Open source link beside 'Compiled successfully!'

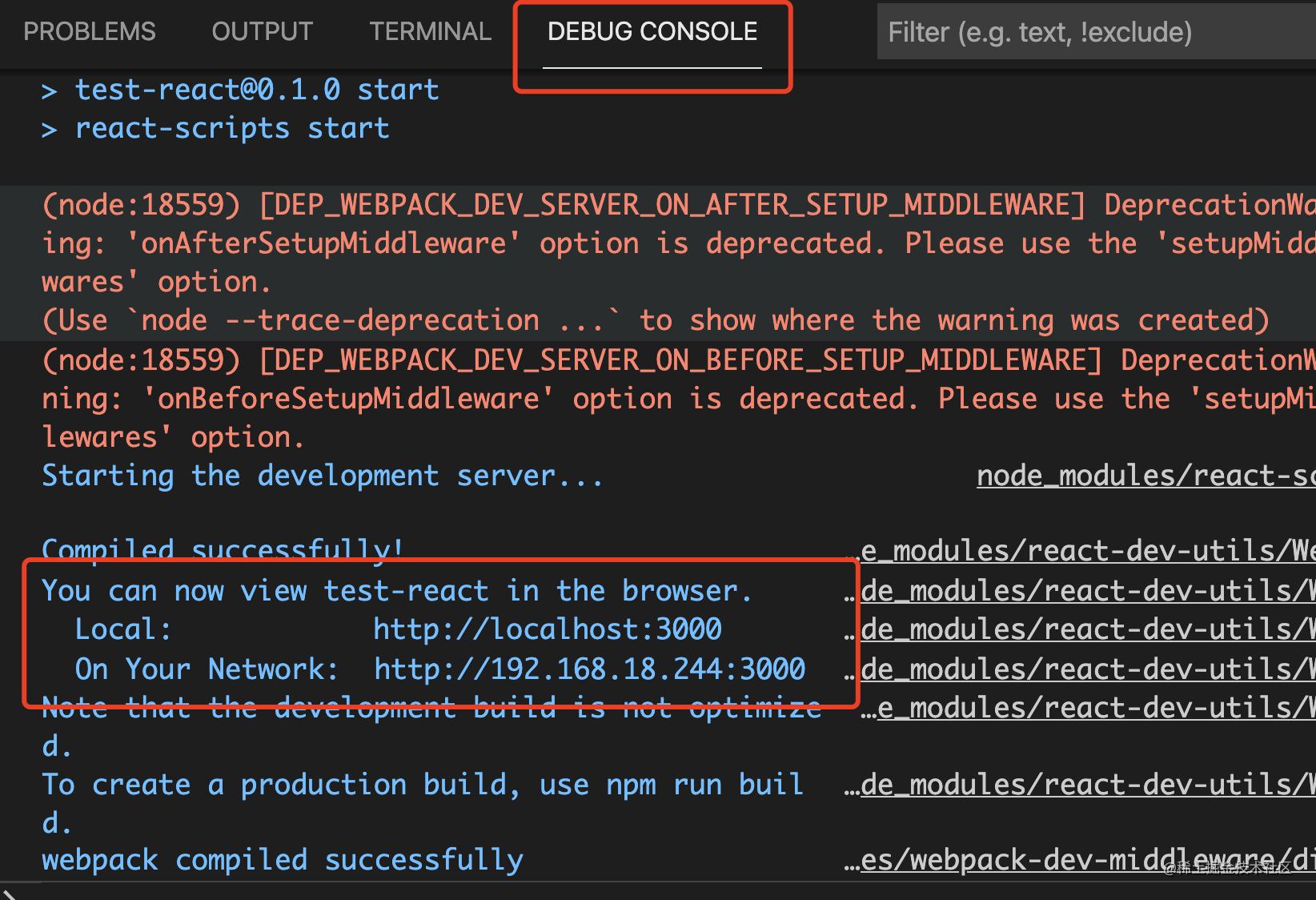(x=1087, y=551)
